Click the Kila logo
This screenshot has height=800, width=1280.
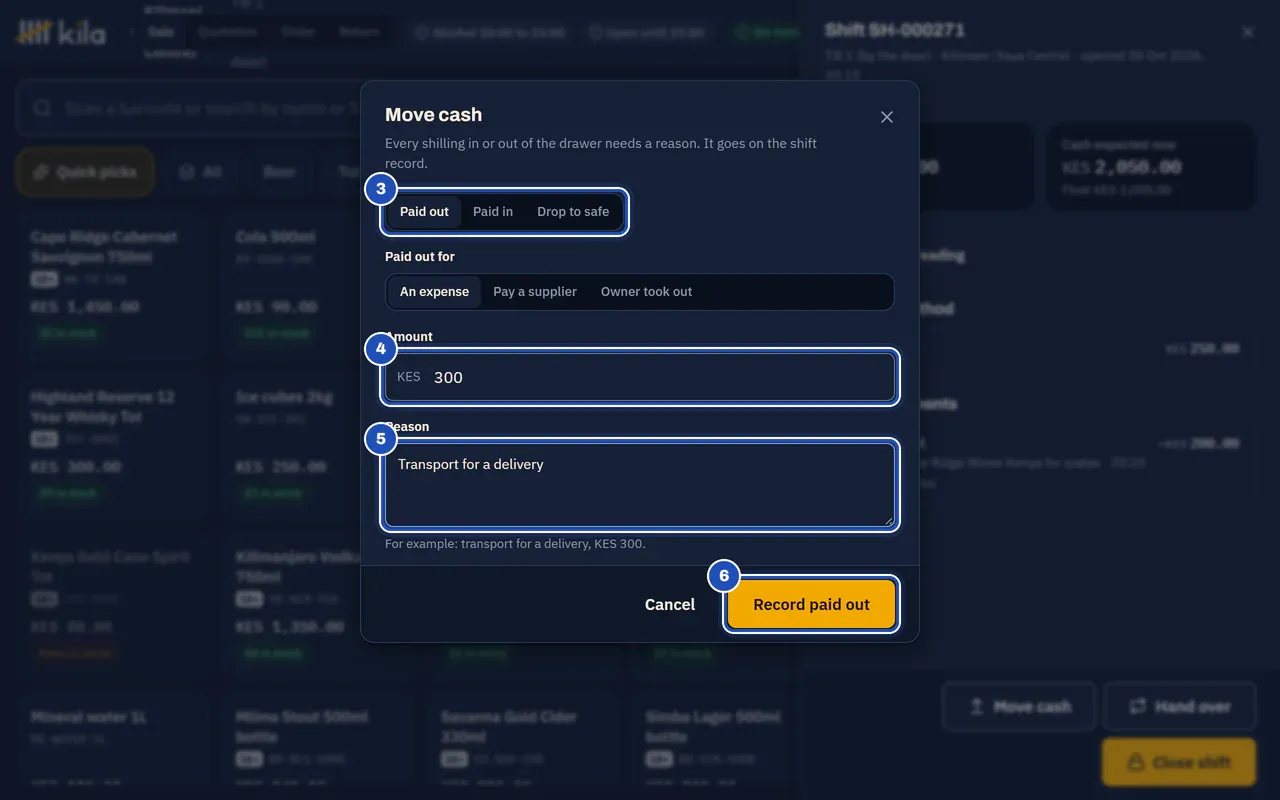tap(61, 33)
